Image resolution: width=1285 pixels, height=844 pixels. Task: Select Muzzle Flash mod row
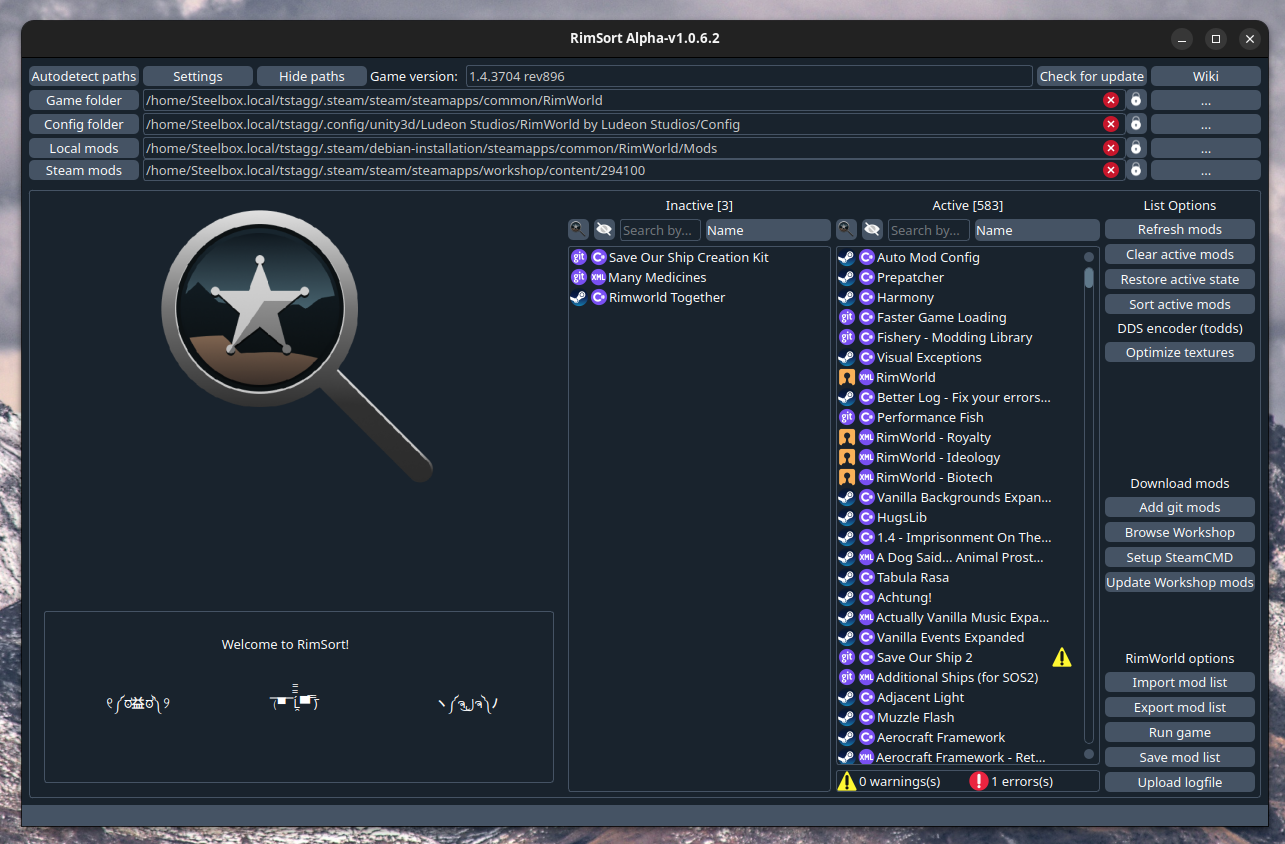point(959,717)
